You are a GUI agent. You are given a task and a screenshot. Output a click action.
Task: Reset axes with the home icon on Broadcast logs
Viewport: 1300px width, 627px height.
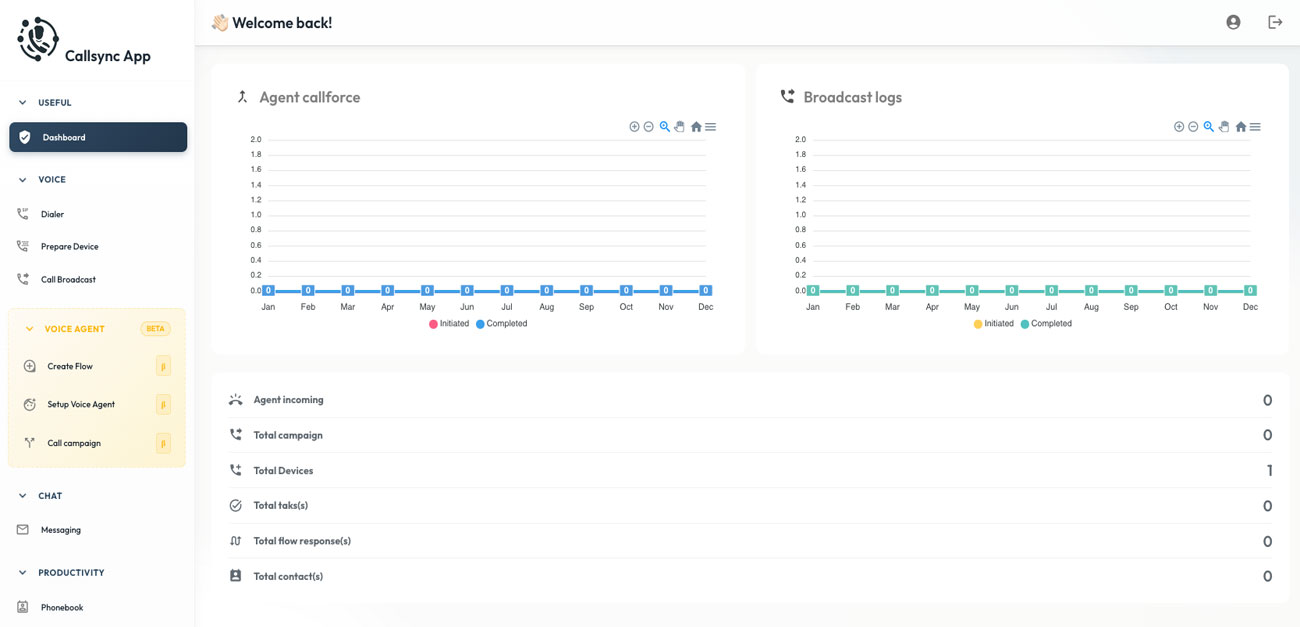[1240, 126]
